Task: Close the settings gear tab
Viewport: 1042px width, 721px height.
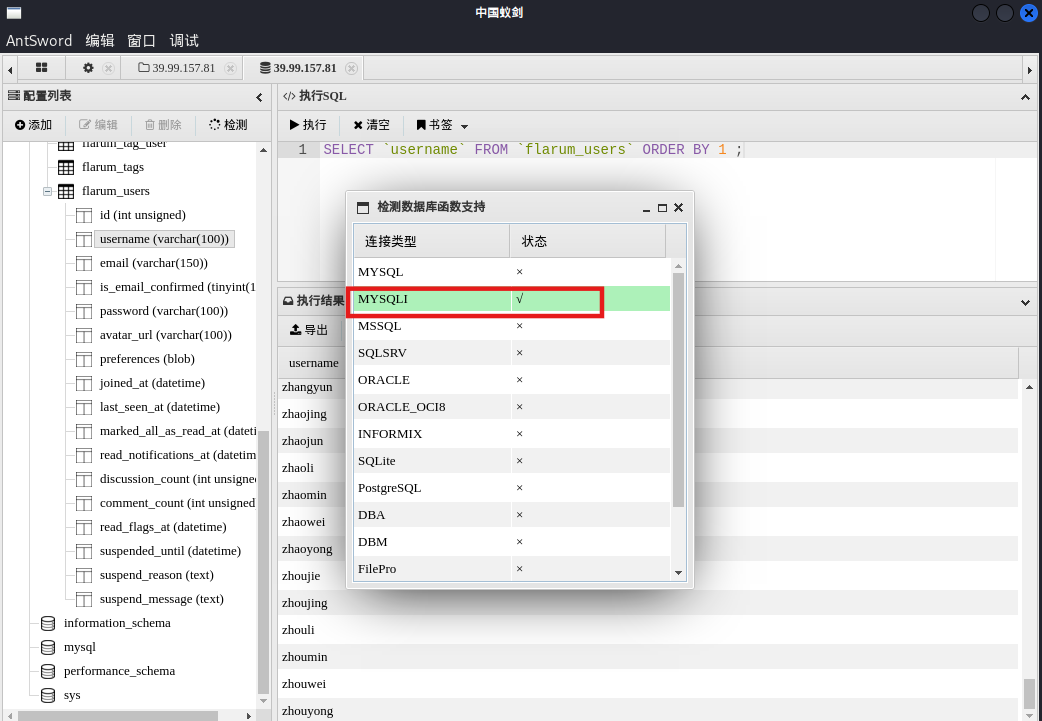Action: click(108, 68)
